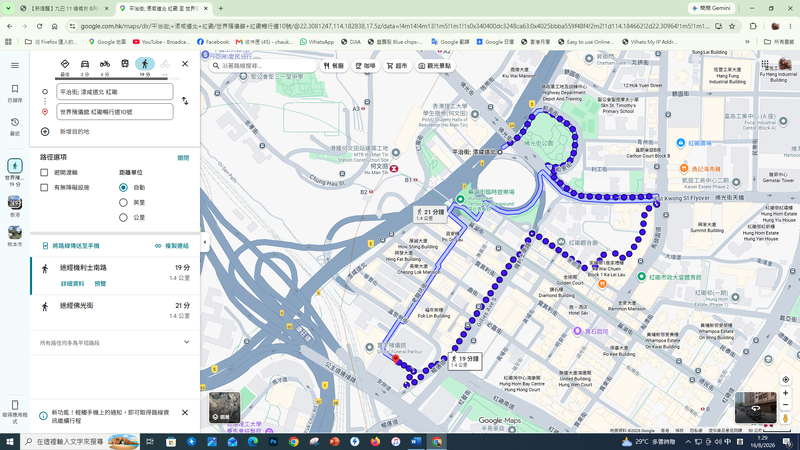Click the 預覽 preview link
The height and width of the screenshot is (450, 800).
tap(100, 284)
